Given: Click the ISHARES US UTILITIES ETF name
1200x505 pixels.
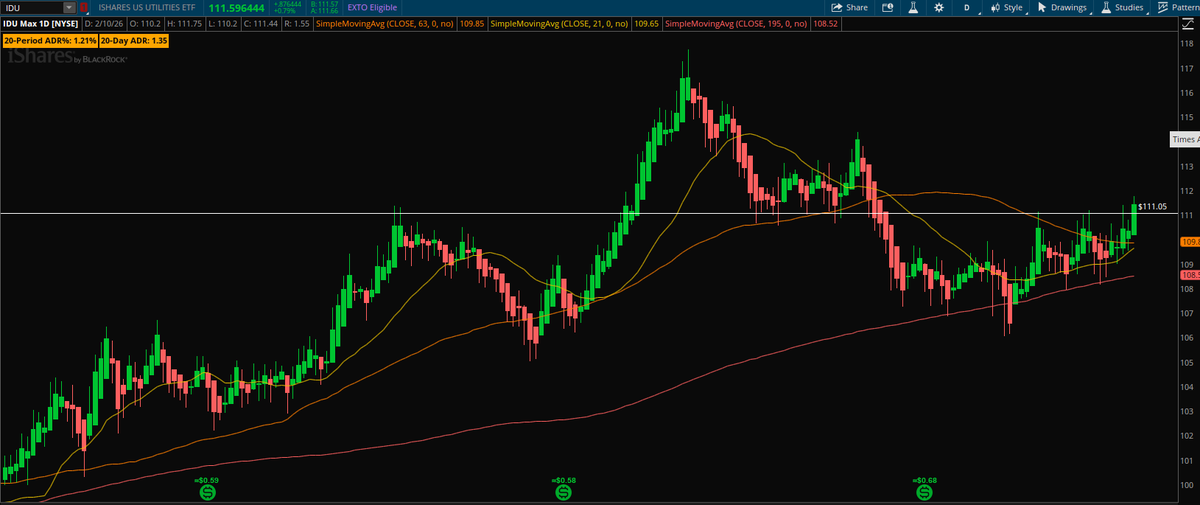Looking at the screenshot, I should click(x=147, y=7).
